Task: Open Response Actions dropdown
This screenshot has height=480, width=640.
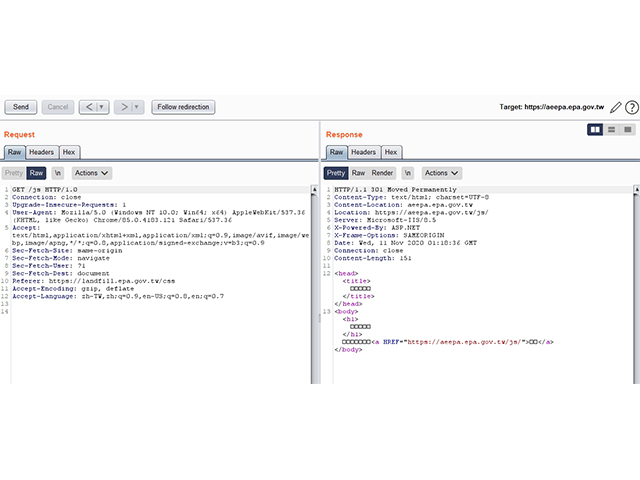Action: click(x=442, y=173)
